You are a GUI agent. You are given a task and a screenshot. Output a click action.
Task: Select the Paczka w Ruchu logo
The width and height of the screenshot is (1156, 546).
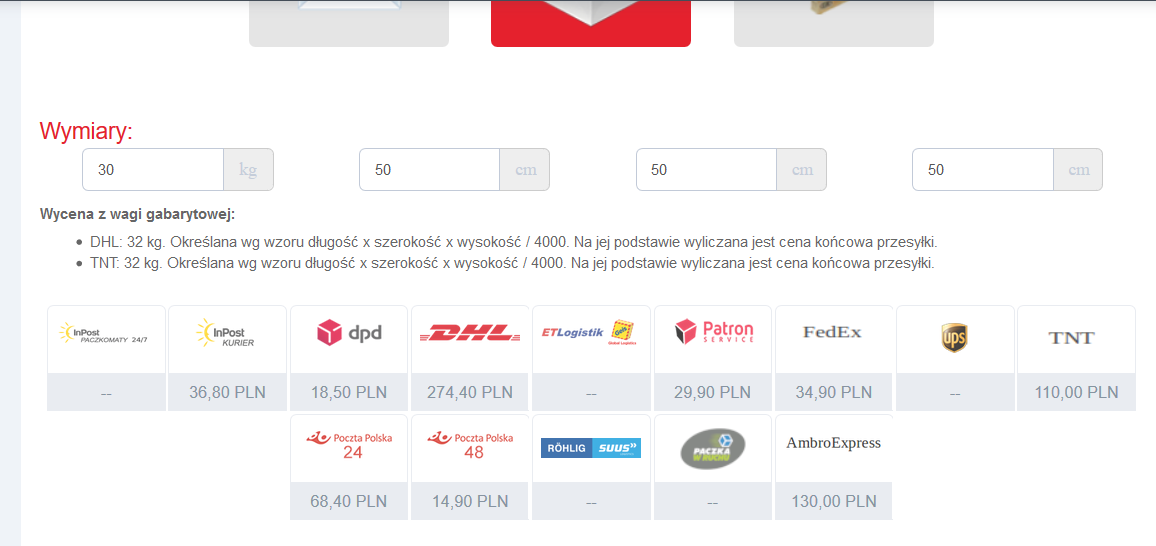point(712,449)
